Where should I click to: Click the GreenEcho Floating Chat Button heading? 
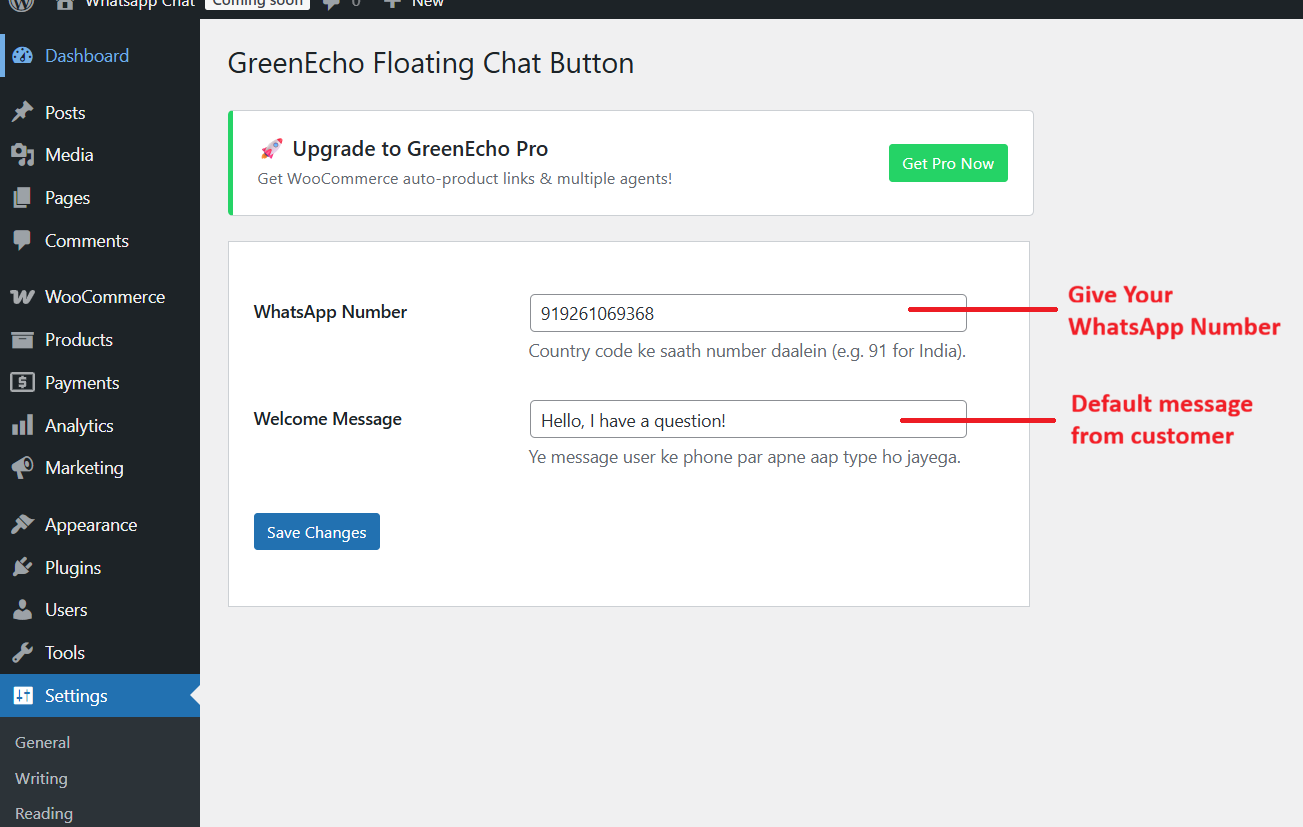pos(431,64)
